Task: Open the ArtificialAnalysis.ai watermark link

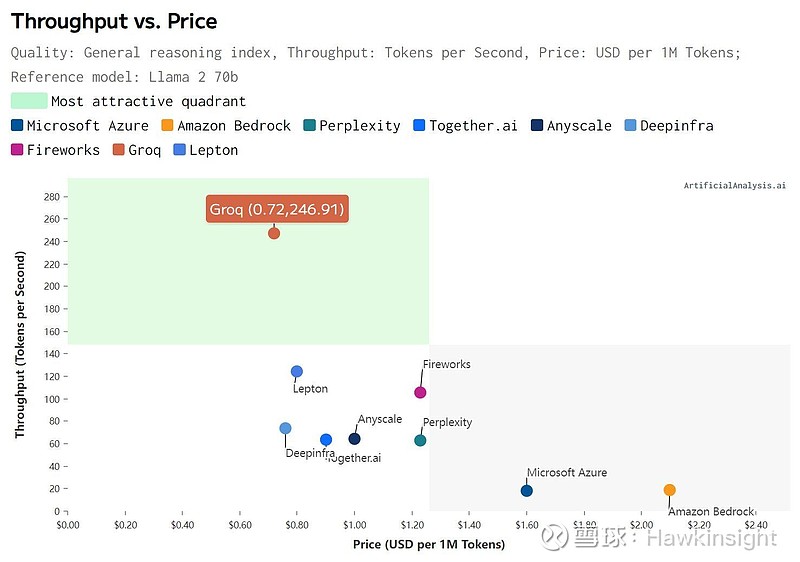Action: pyautogui.click(x=734, y=185)
